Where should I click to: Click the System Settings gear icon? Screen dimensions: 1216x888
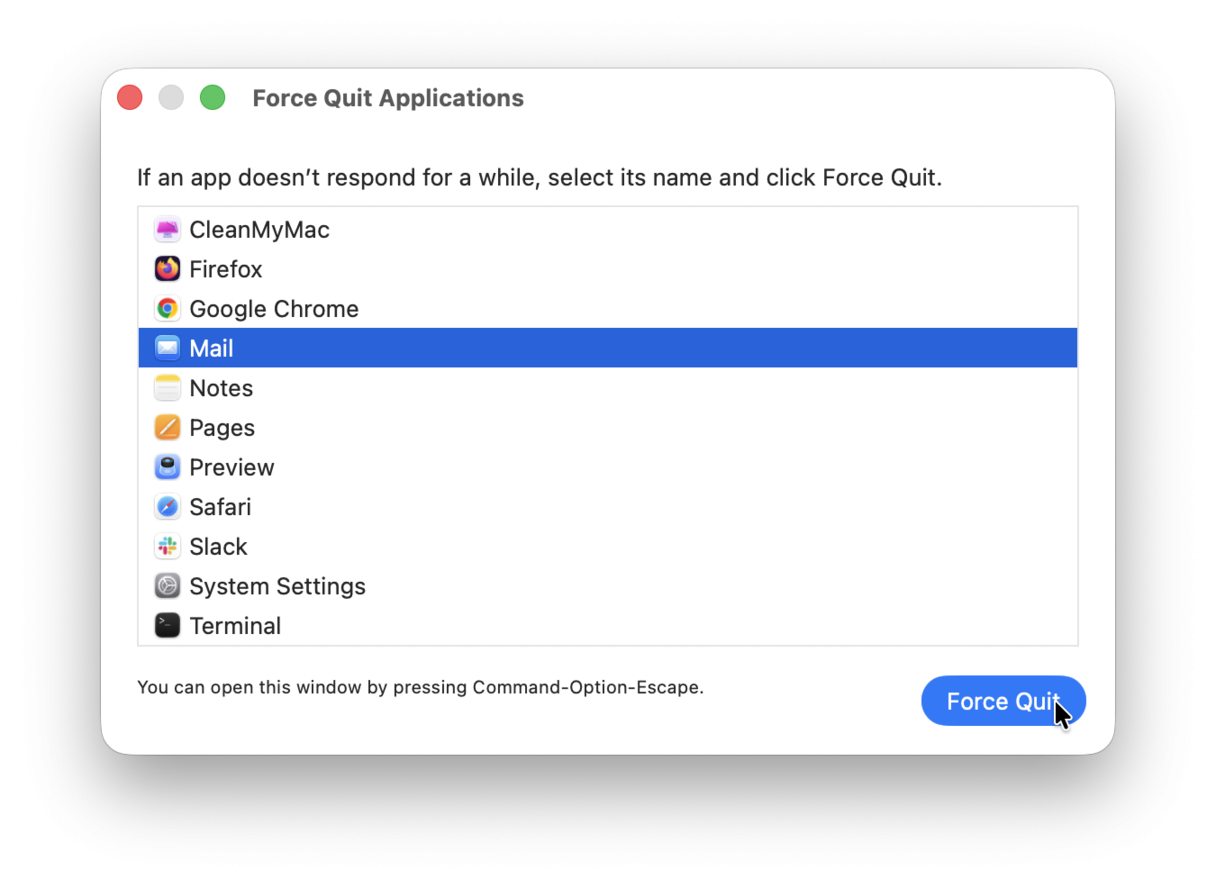click(167, 585)
